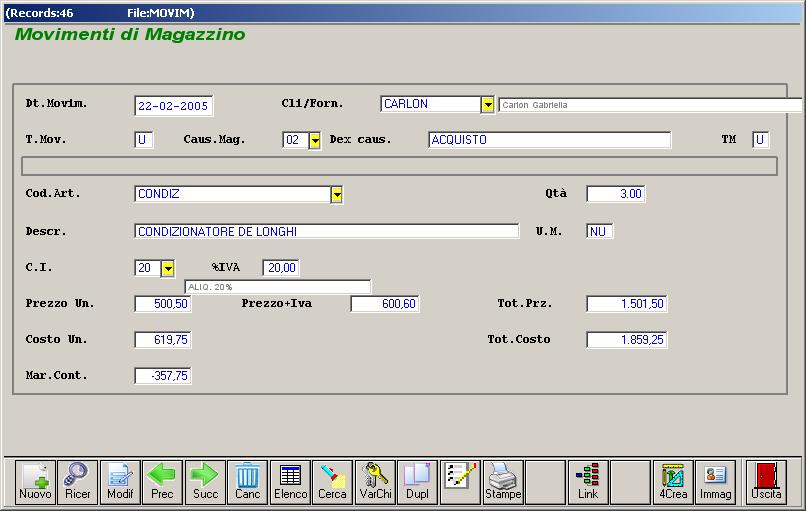The width and height of the screenshot is (806, 511).
Task: Click the 'Dex caus.' label
Action: (x=360, y=139)
